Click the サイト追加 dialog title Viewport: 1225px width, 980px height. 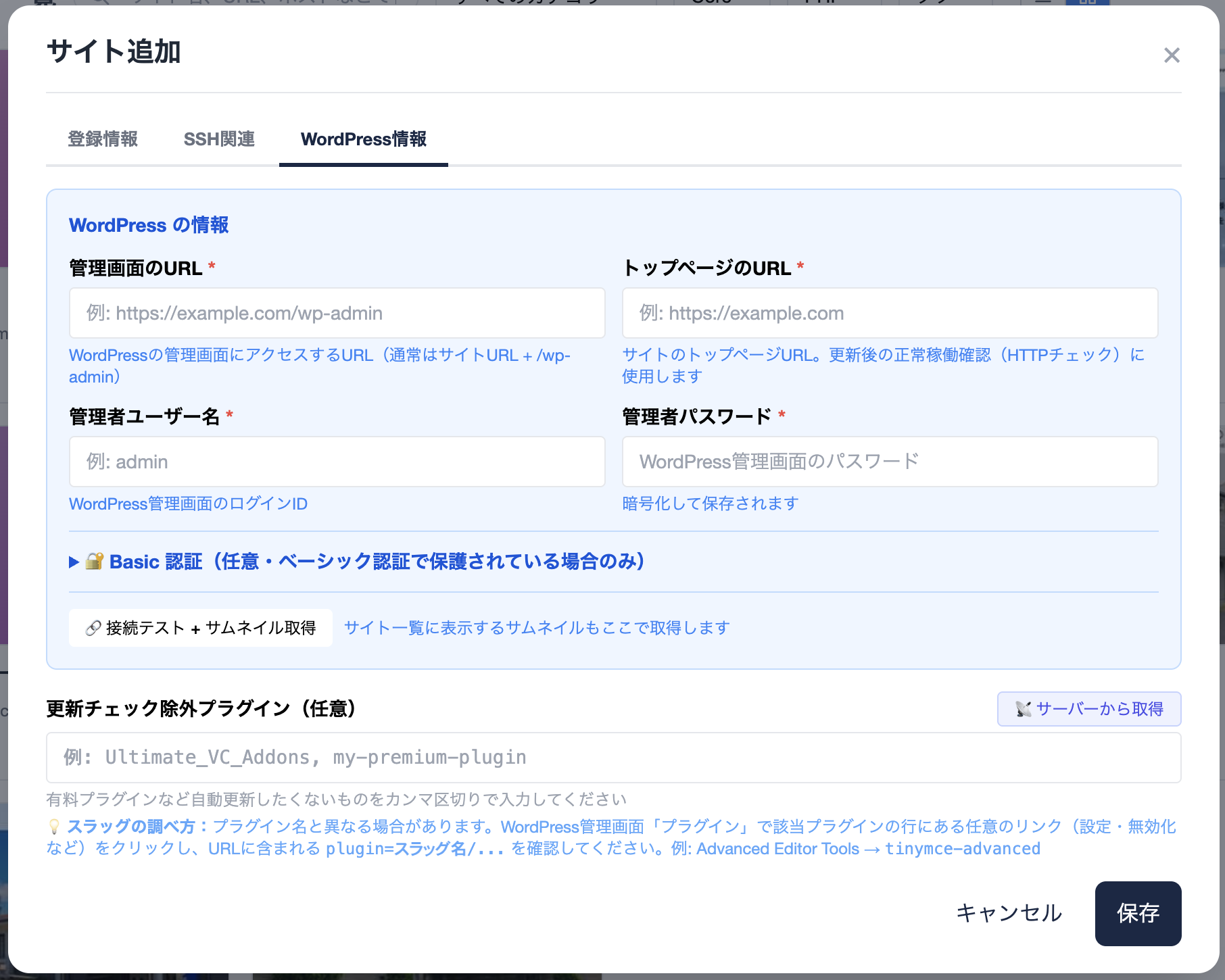(114, 52)
